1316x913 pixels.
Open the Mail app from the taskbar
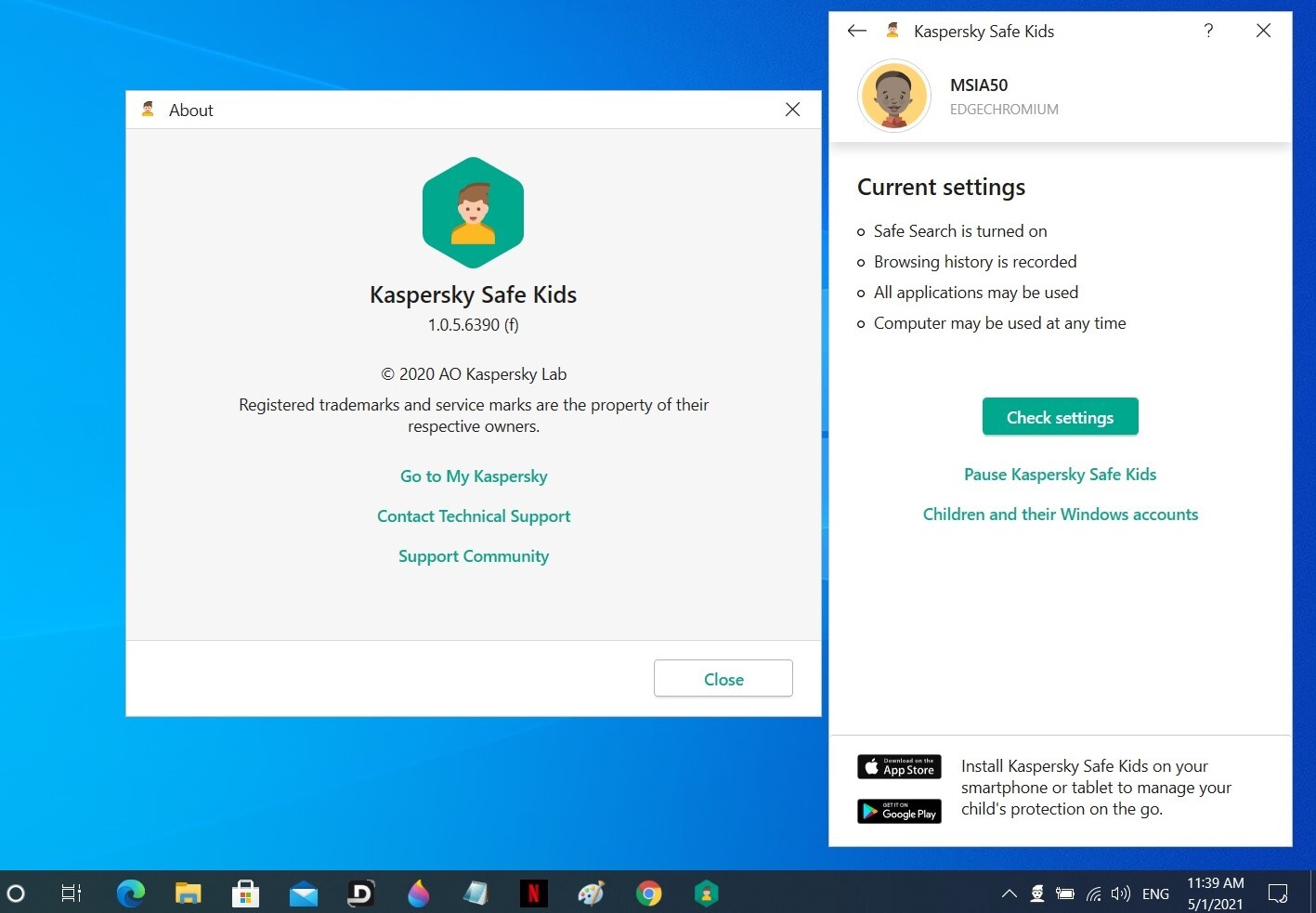[x=304, y=894]
